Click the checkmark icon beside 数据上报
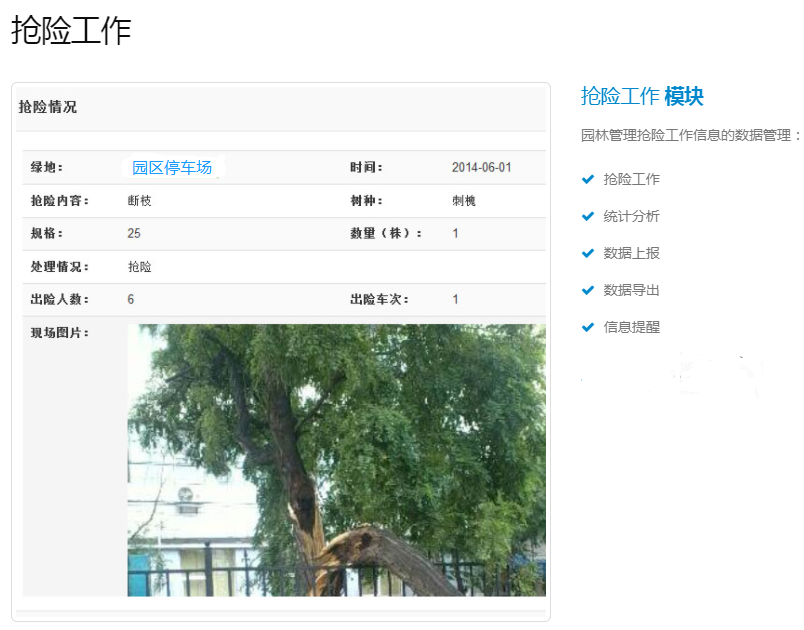Screen dimensions: 804x630 point(588,253)
